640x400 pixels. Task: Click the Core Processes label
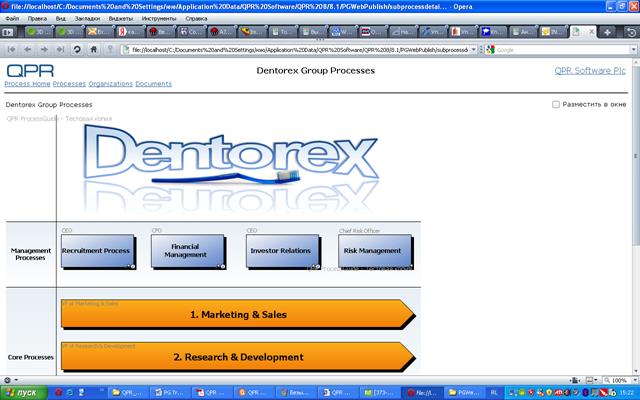pyautogui.click(x=31, y=357)
